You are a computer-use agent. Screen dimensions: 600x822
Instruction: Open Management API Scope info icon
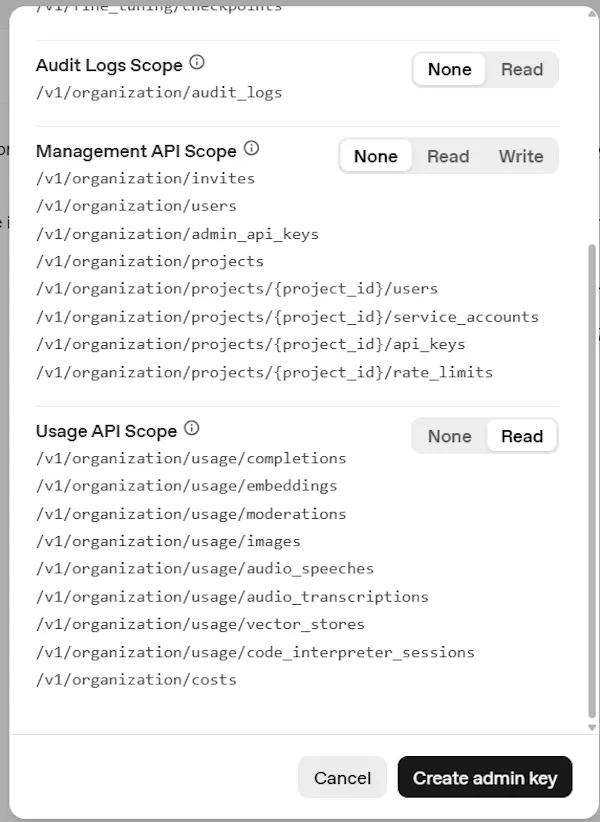(252, 148)
